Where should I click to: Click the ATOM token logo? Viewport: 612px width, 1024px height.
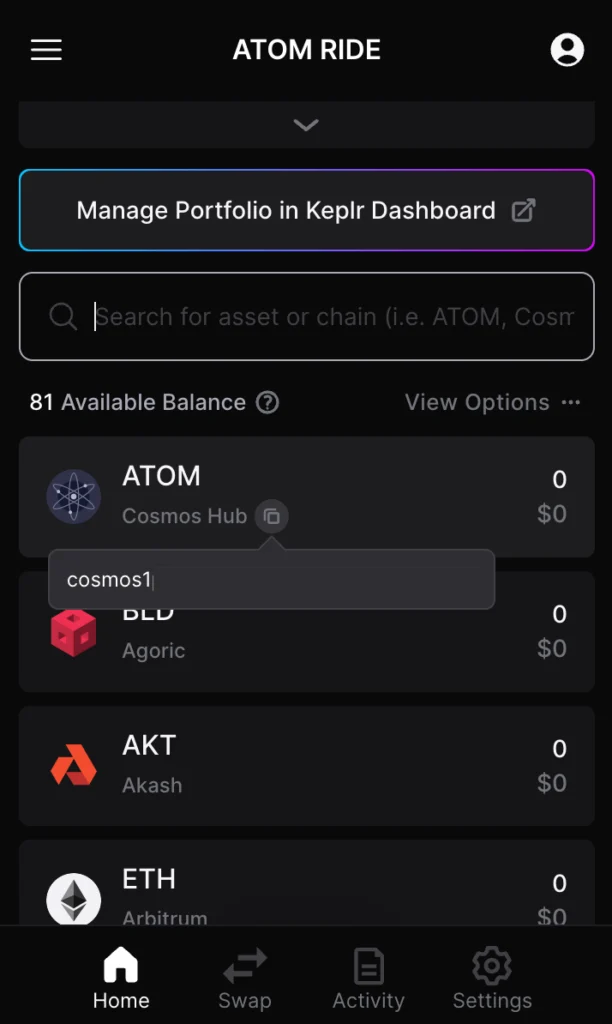tap(74, 496)
